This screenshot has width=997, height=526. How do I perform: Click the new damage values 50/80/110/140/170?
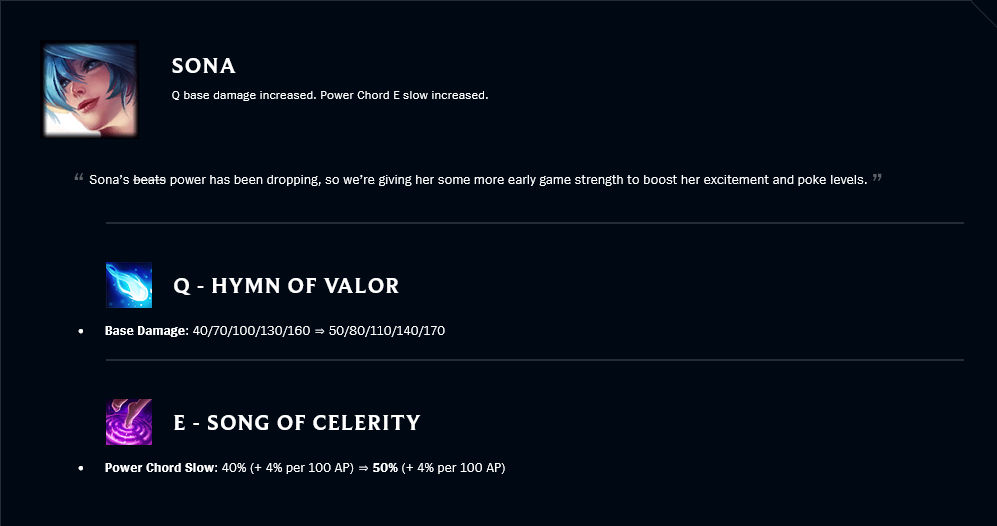tap(387, 331)
